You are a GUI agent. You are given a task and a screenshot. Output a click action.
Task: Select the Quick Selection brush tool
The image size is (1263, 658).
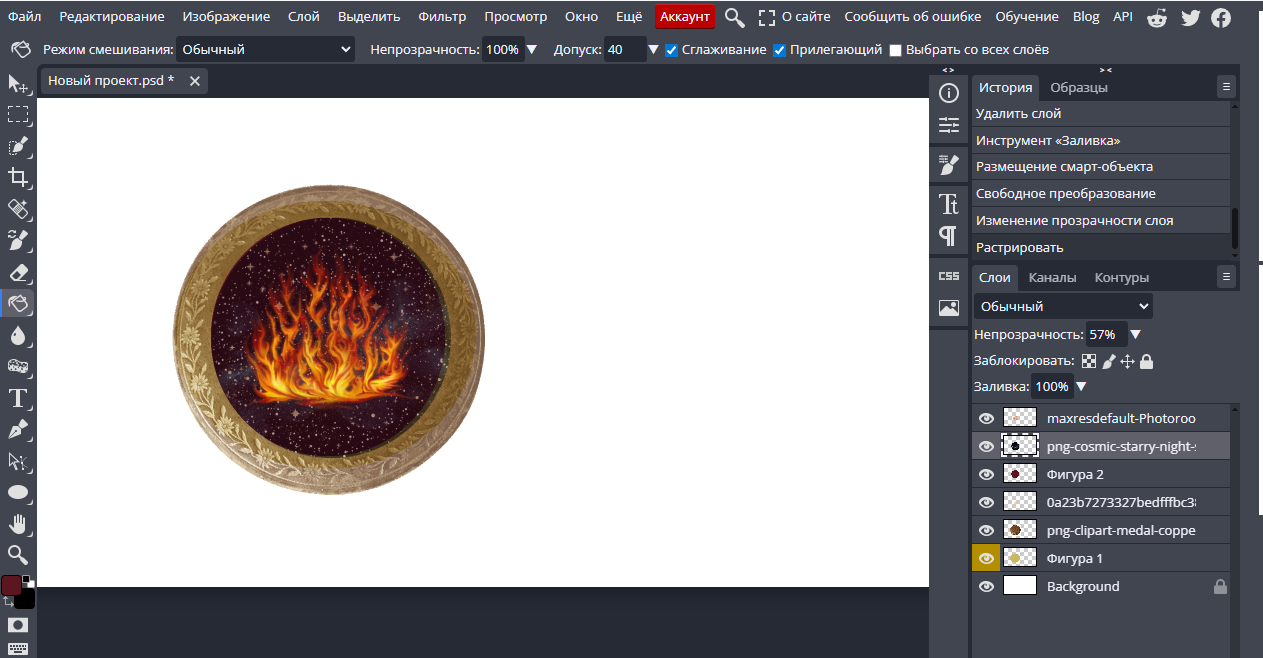[18, 146]
